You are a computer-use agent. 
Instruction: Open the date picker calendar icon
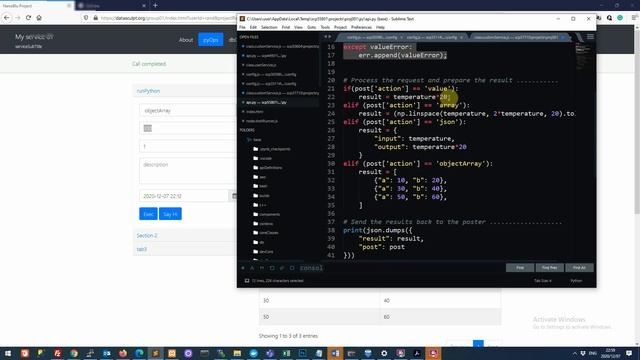point(234,196)
